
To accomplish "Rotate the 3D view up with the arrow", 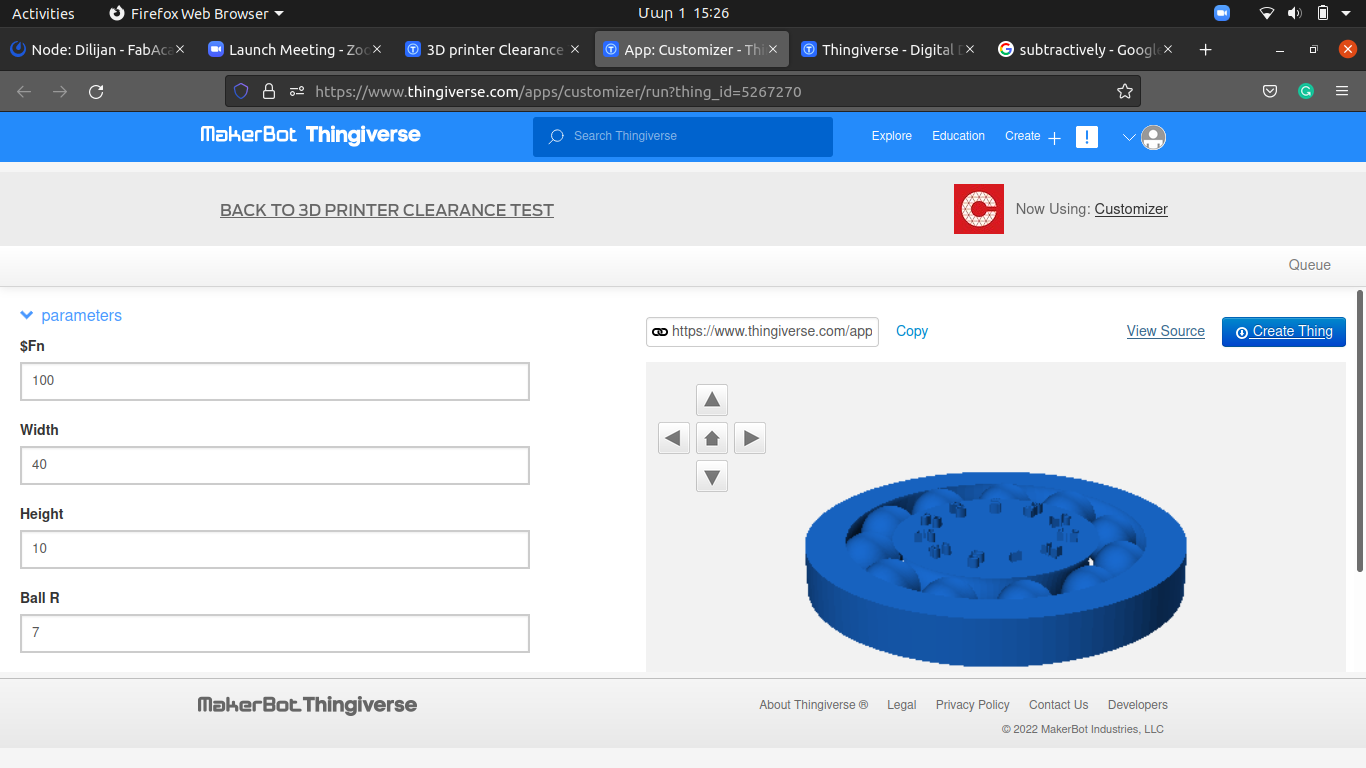I will click(712, 400).
